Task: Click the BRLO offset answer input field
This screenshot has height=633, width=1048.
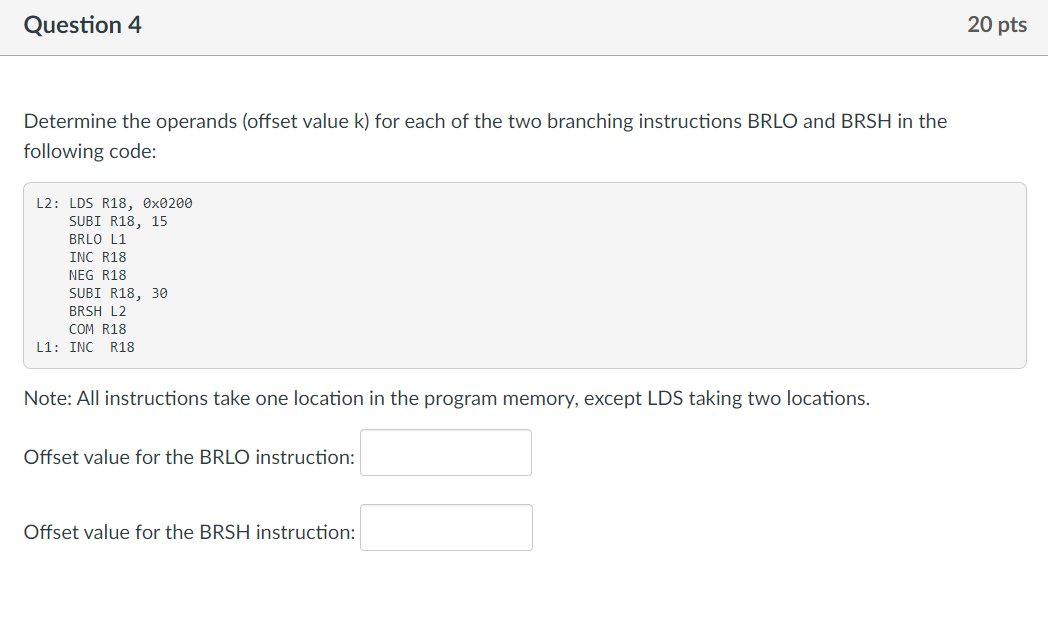Action: point(445,452)
